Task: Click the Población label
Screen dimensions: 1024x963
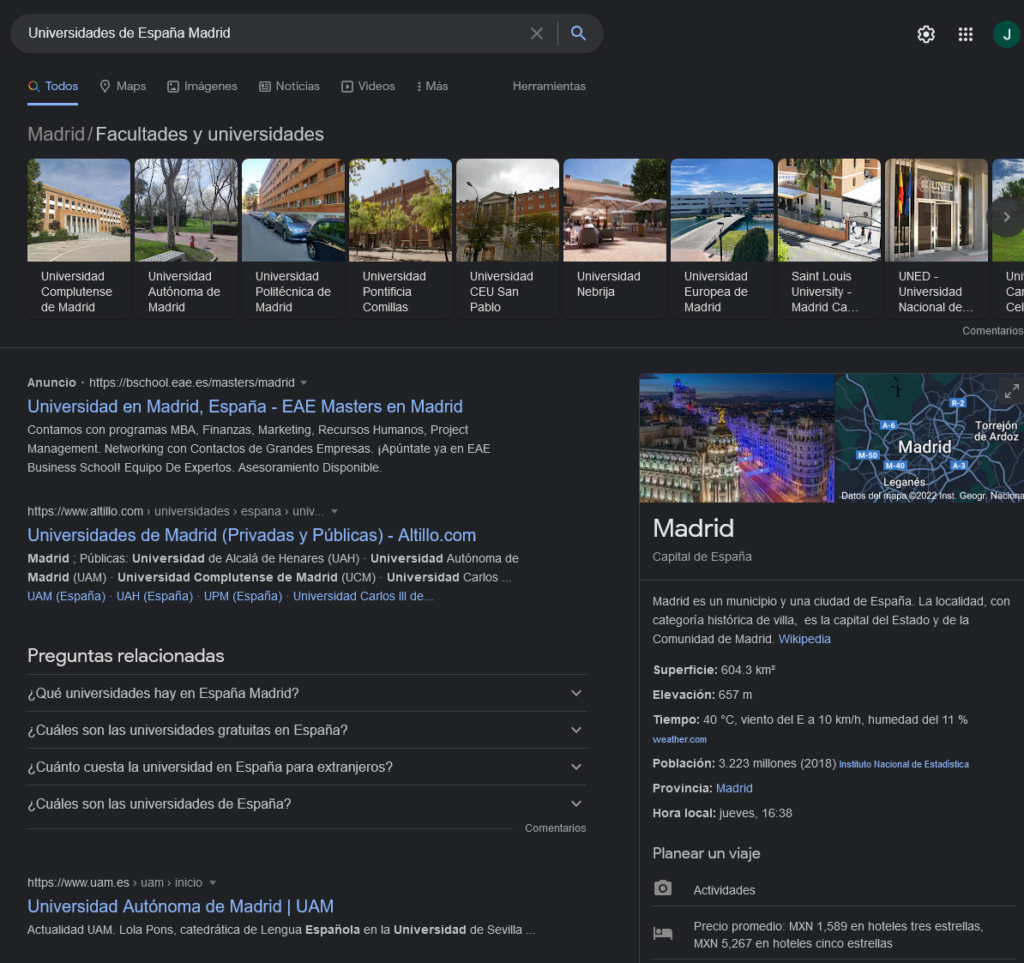Action: pyautogui.click(x=684, y=763)
